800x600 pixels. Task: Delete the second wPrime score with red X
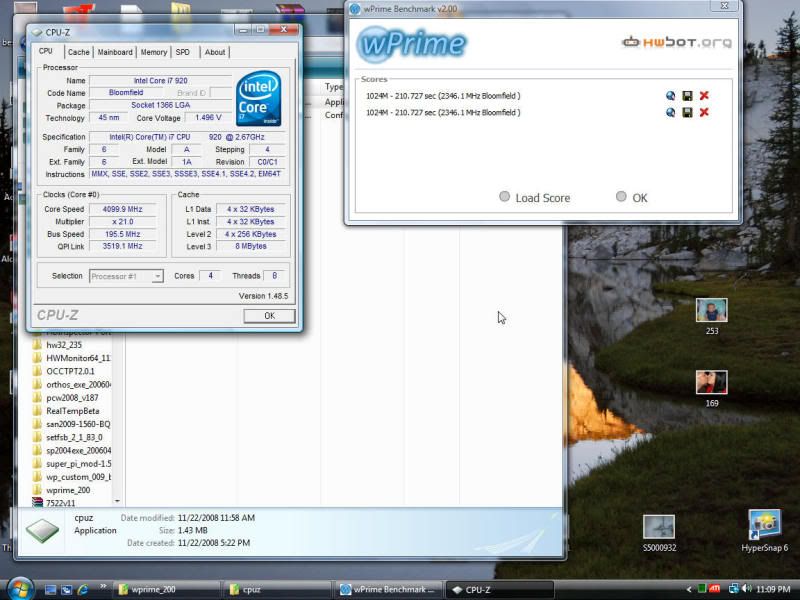(704, 112)
